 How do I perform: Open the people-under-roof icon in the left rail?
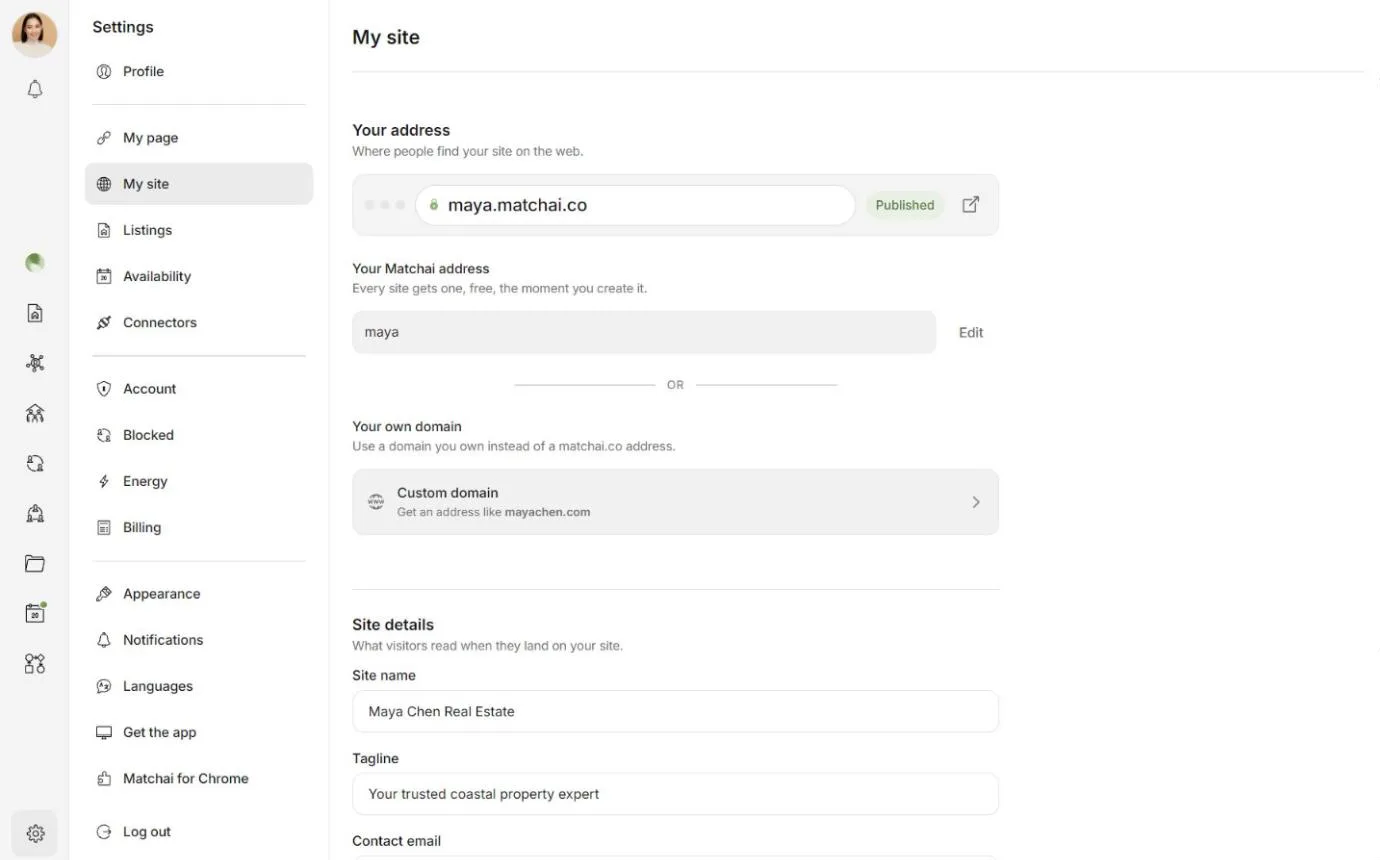(35, 413)
